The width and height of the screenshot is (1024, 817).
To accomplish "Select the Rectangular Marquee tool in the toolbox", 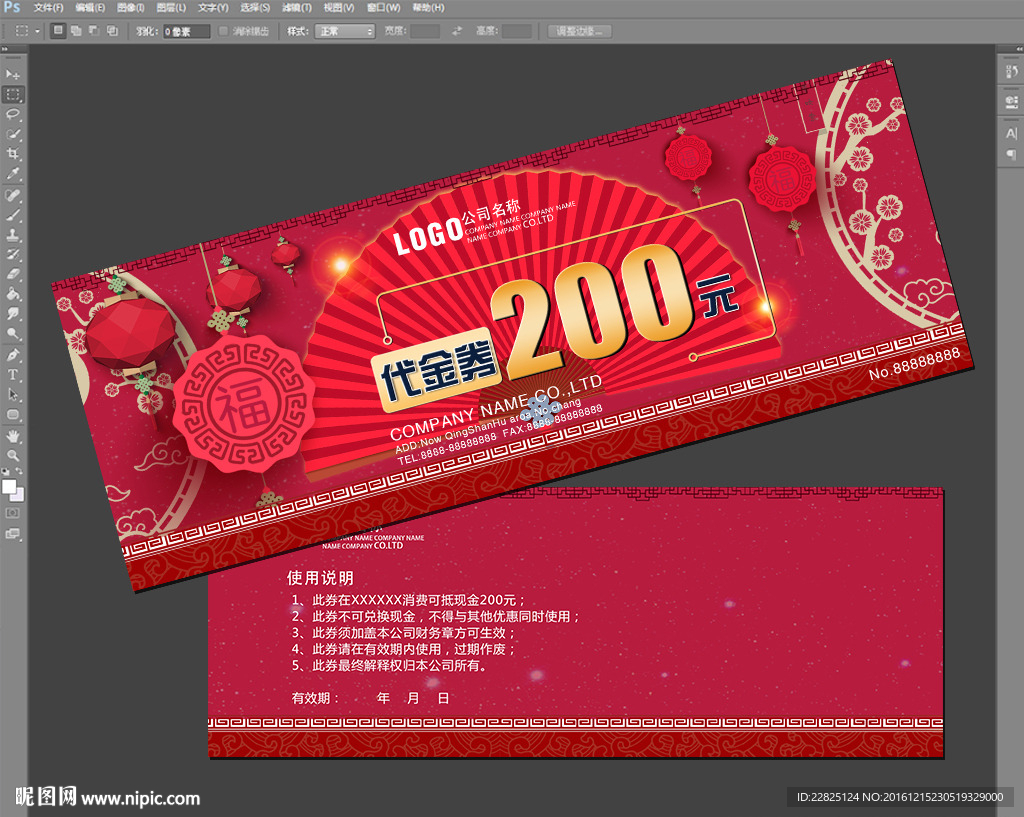I will pyautogui.click(x=12, y=95).
